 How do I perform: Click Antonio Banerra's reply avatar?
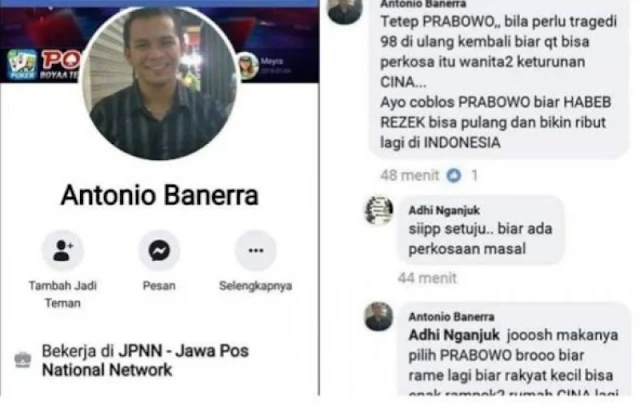[x=379, y=316]
